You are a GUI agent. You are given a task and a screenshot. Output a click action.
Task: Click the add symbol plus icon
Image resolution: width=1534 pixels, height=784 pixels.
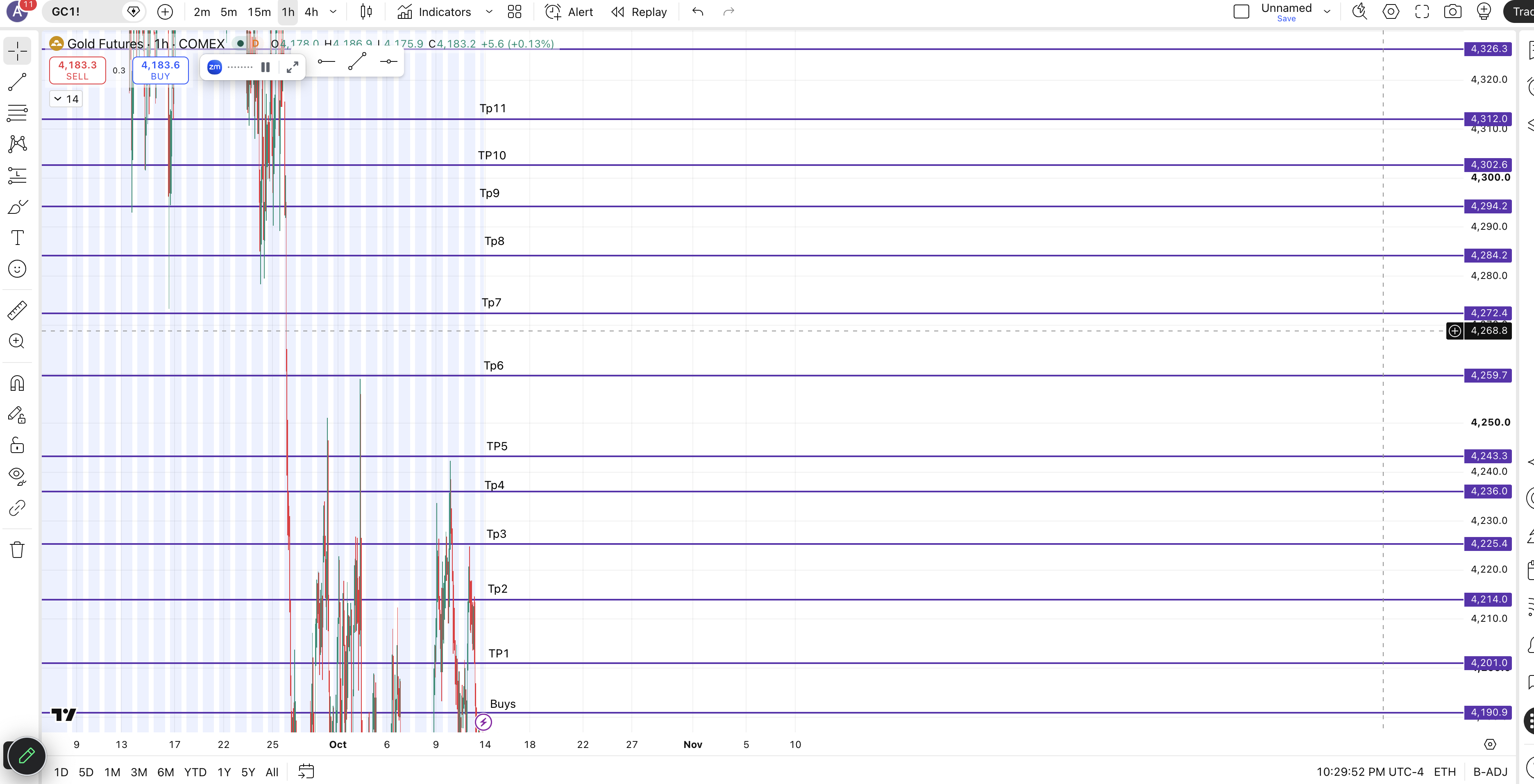click(x=165, y=12)
